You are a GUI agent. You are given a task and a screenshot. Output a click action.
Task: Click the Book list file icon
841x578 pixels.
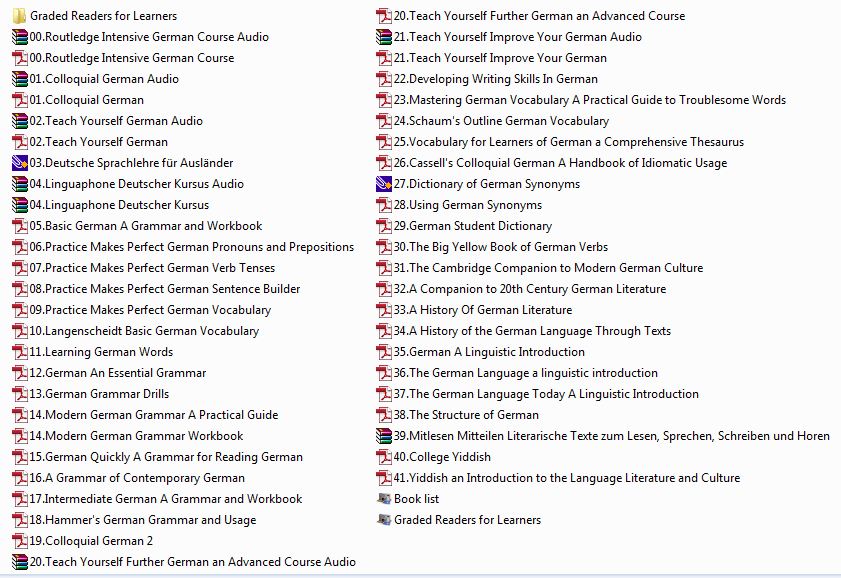[x=383, y=499]
